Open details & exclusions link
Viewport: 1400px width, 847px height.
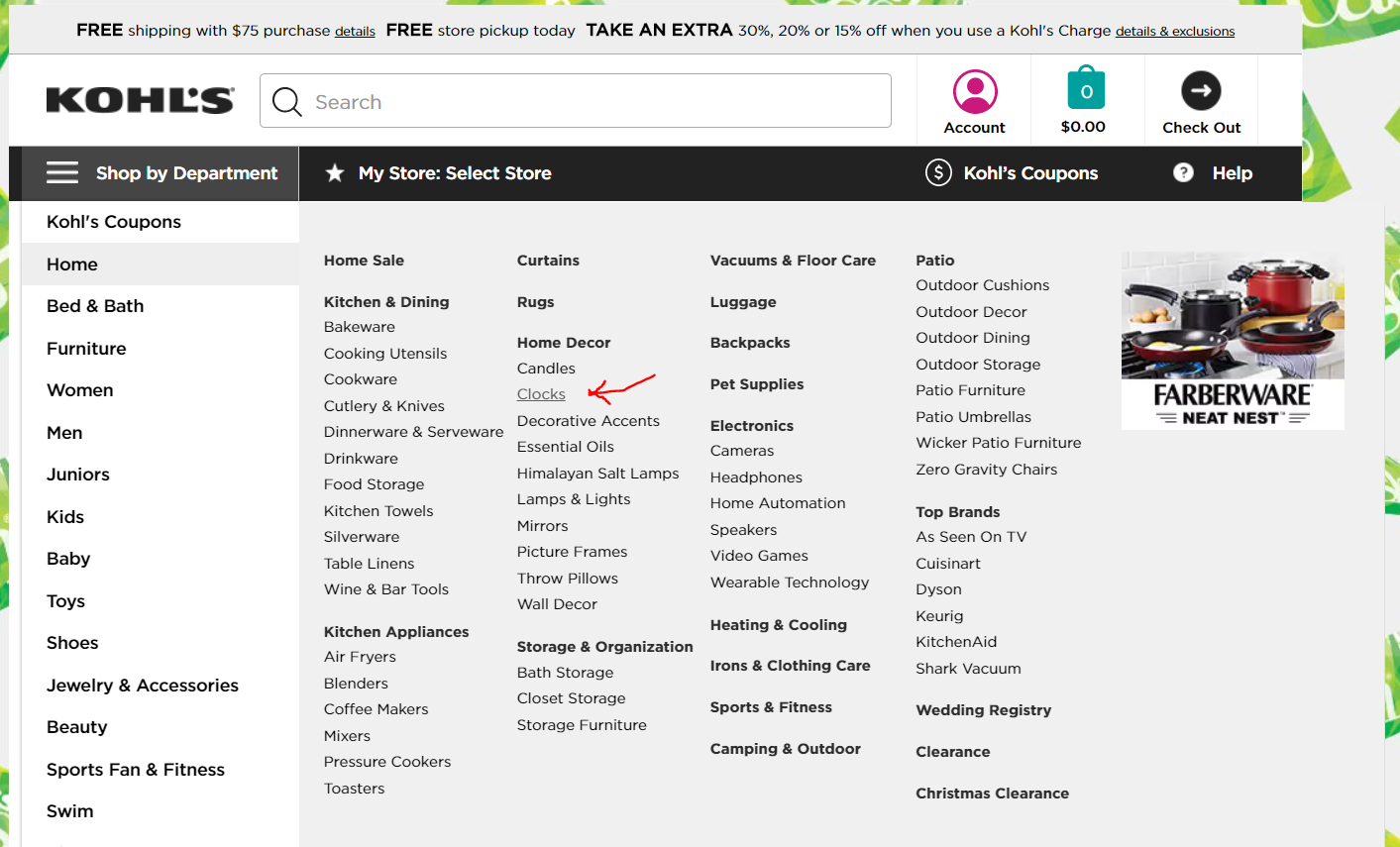(x=1175, y=32)
